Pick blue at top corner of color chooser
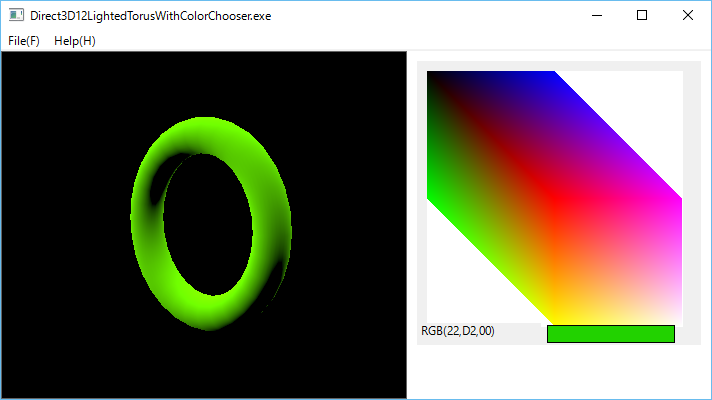 click(552, 73)
